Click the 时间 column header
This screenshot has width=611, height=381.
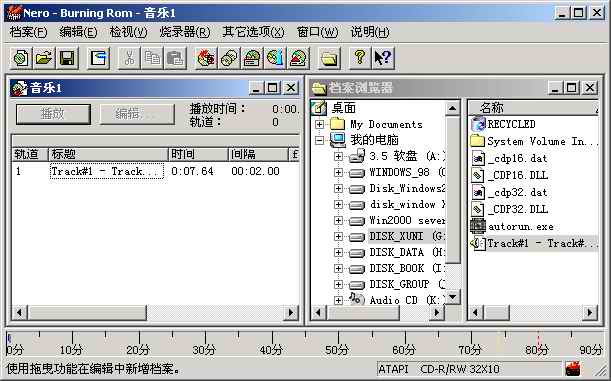click(x=198, y=154)
